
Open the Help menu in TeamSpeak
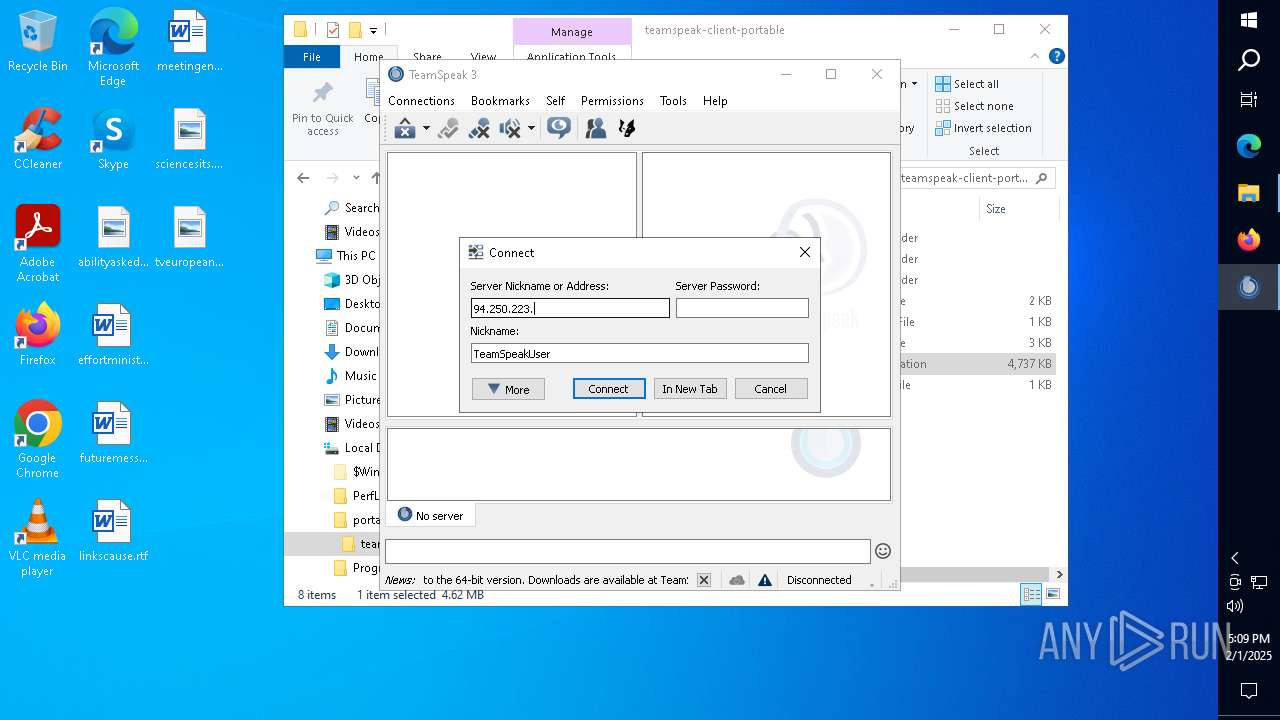[x=715, y=101]
